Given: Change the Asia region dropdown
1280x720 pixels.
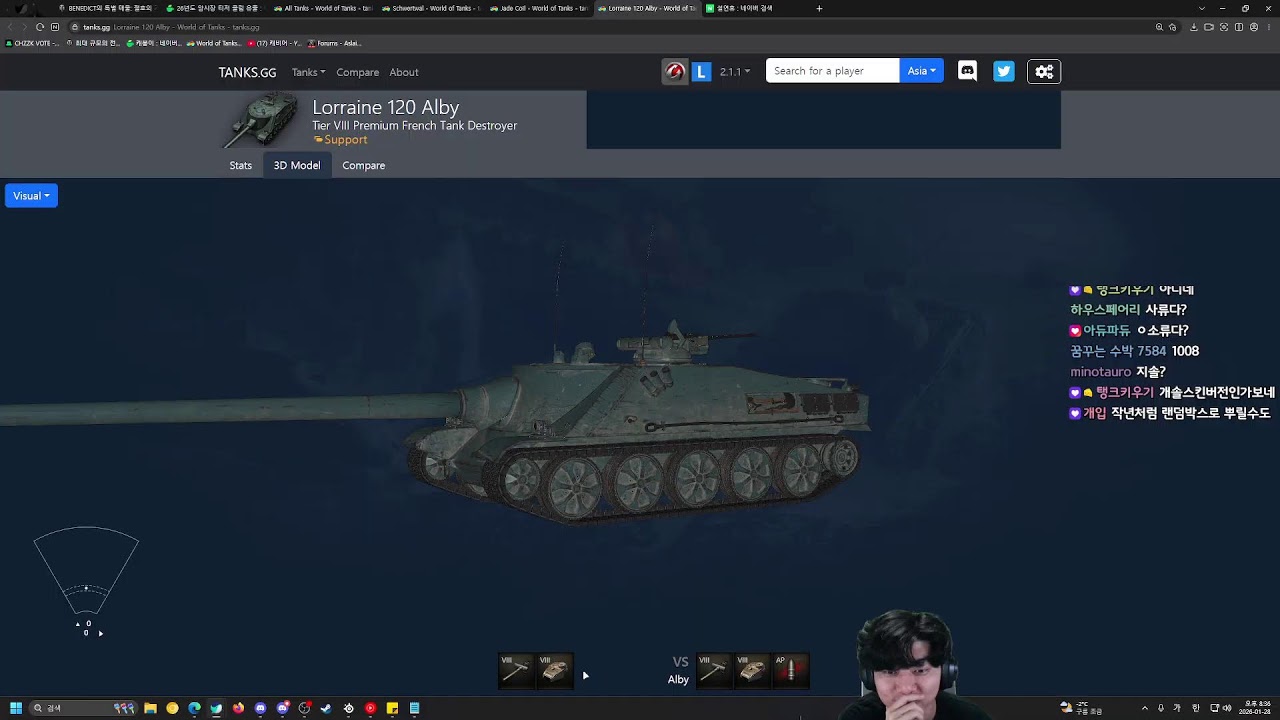Looking at the screenshot, I should point(921,71).
